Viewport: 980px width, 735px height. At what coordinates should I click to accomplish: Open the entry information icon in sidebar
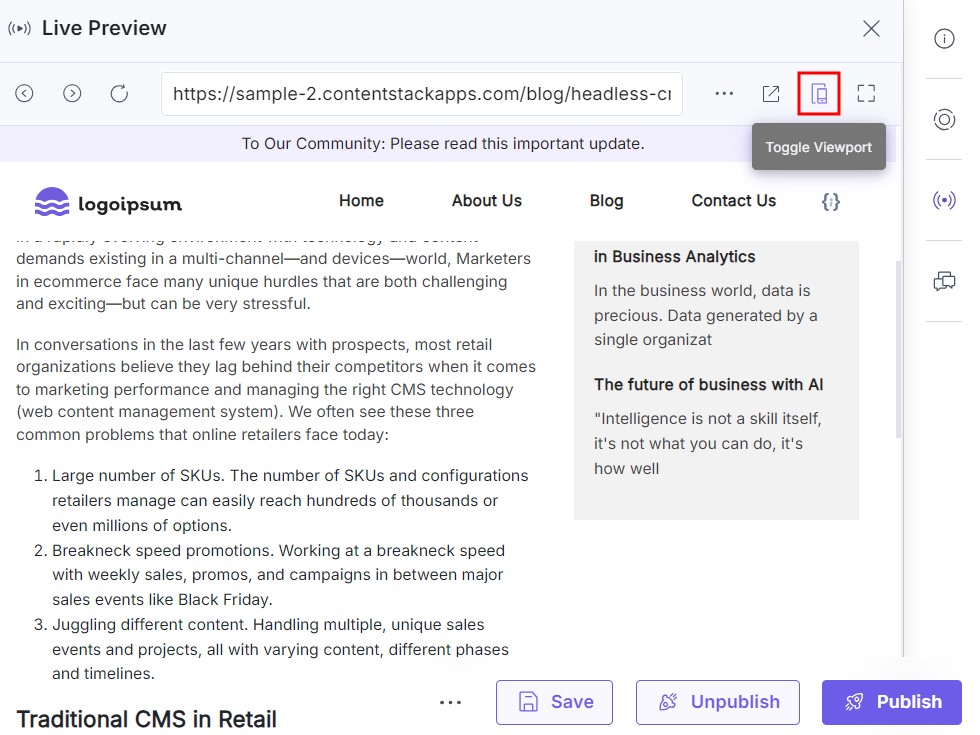(944, 38)
